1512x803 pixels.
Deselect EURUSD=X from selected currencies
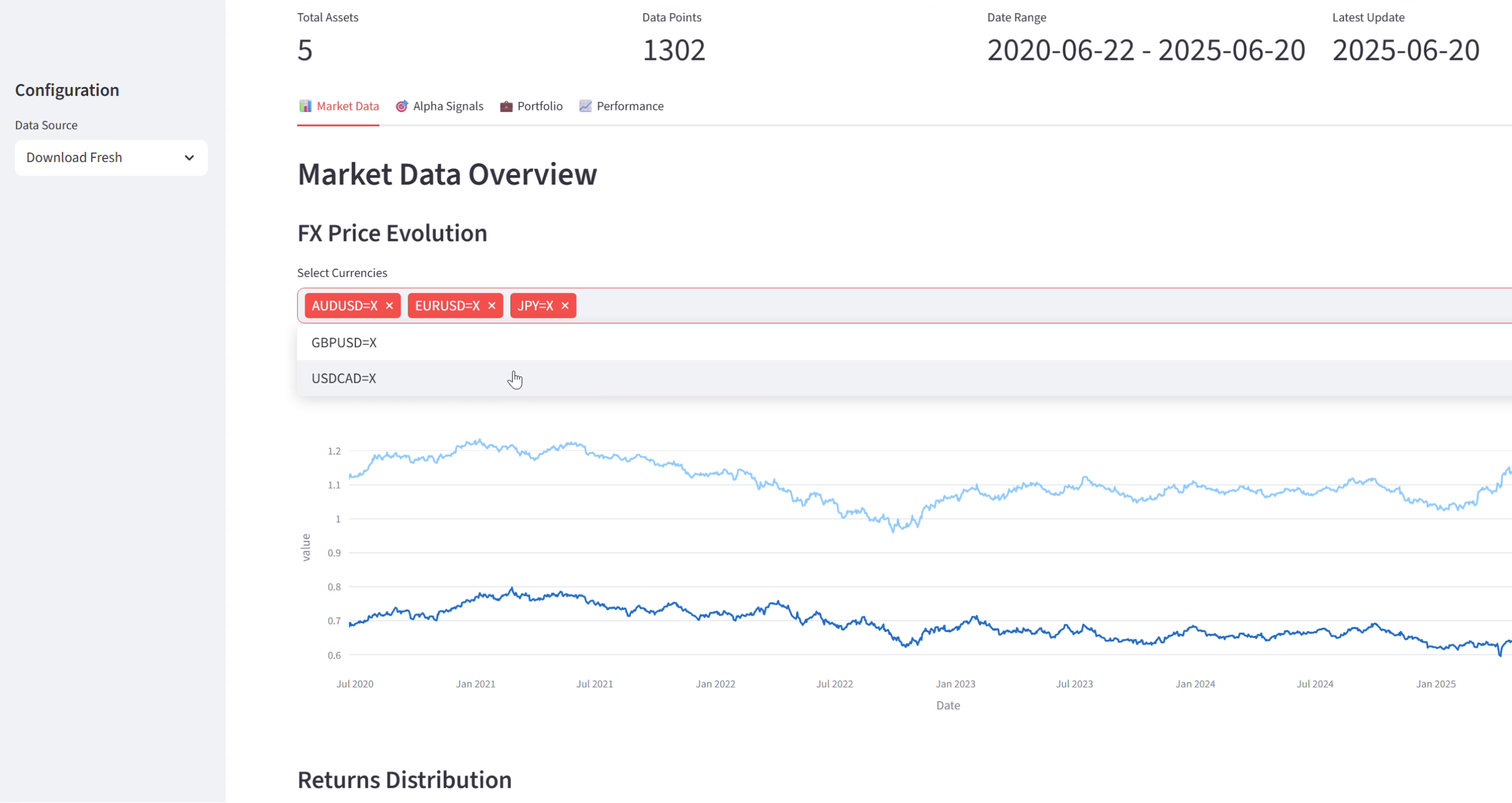(x=492, y=306)
